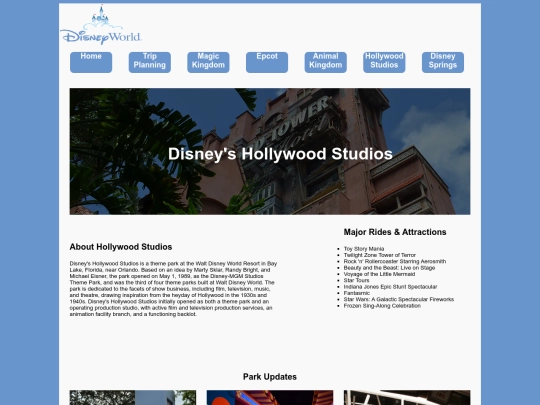Click the Disney World castle logo

[x=101, y=25]
